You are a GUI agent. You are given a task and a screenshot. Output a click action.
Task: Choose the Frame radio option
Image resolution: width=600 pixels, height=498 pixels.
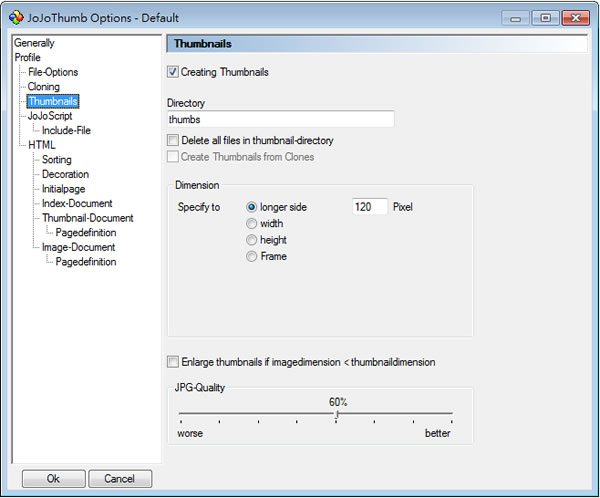(x=251, y=256)
